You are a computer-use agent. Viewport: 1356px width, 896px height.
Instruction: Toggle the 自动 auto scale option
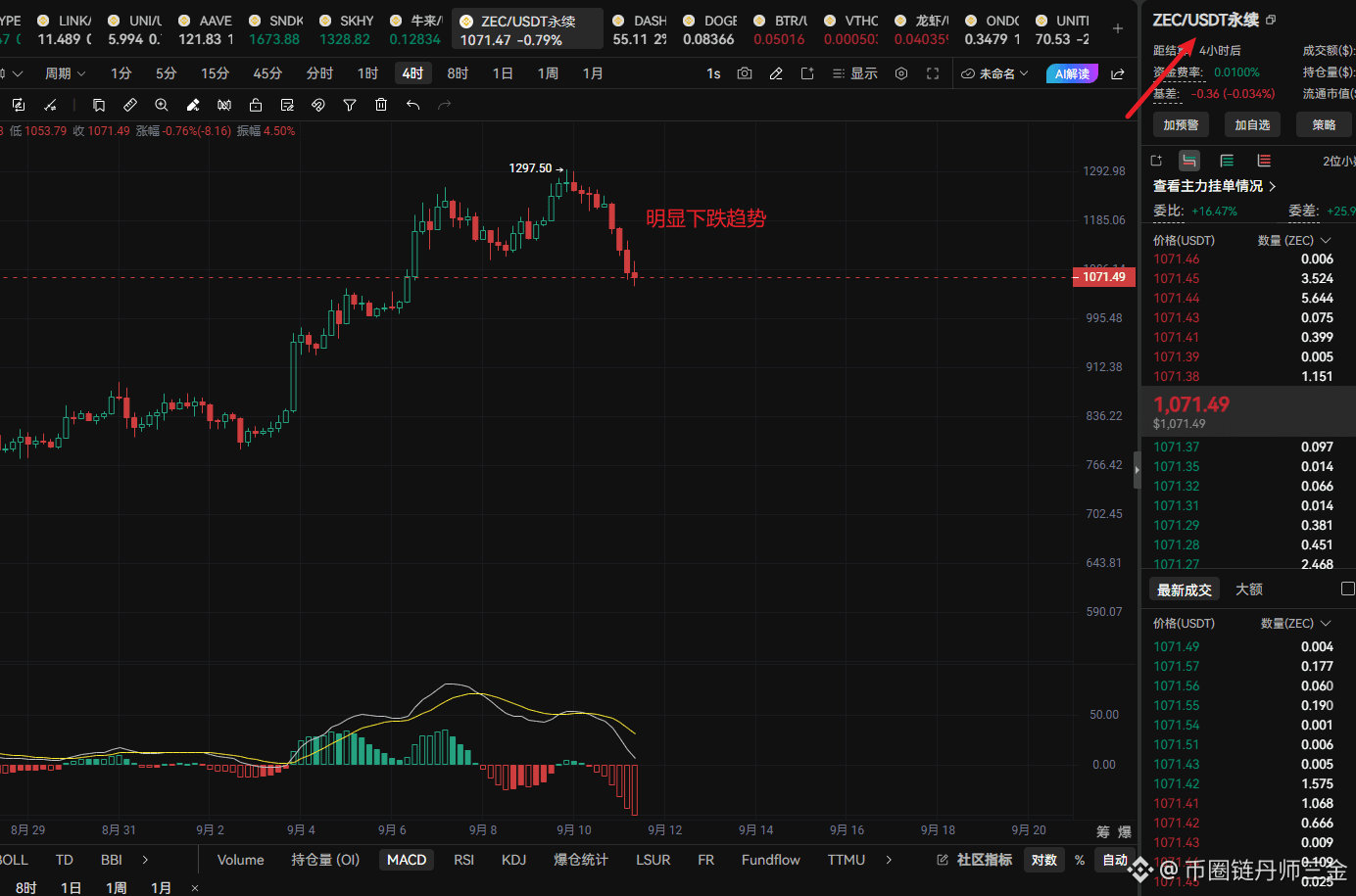point(1115,860)
